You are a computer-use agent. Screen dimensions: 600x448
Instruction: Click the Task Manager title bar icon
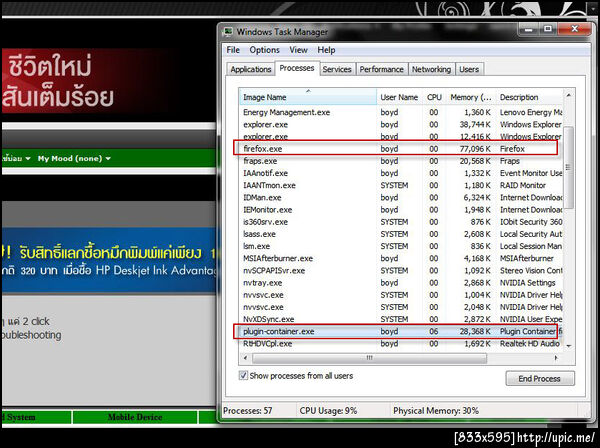click(228, 32)
